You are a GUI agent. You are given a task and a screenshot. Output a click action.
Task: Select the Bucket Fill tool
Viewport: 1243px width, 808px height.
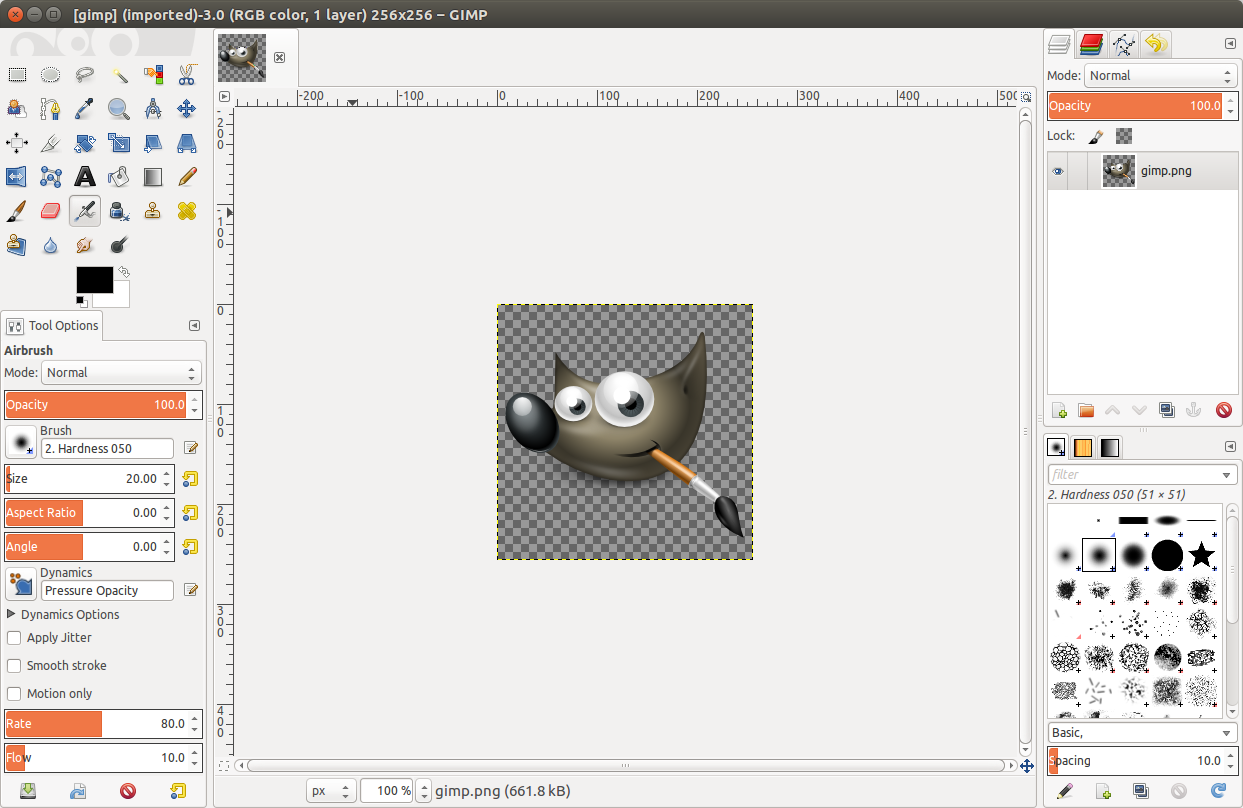[x=119, y=177]
